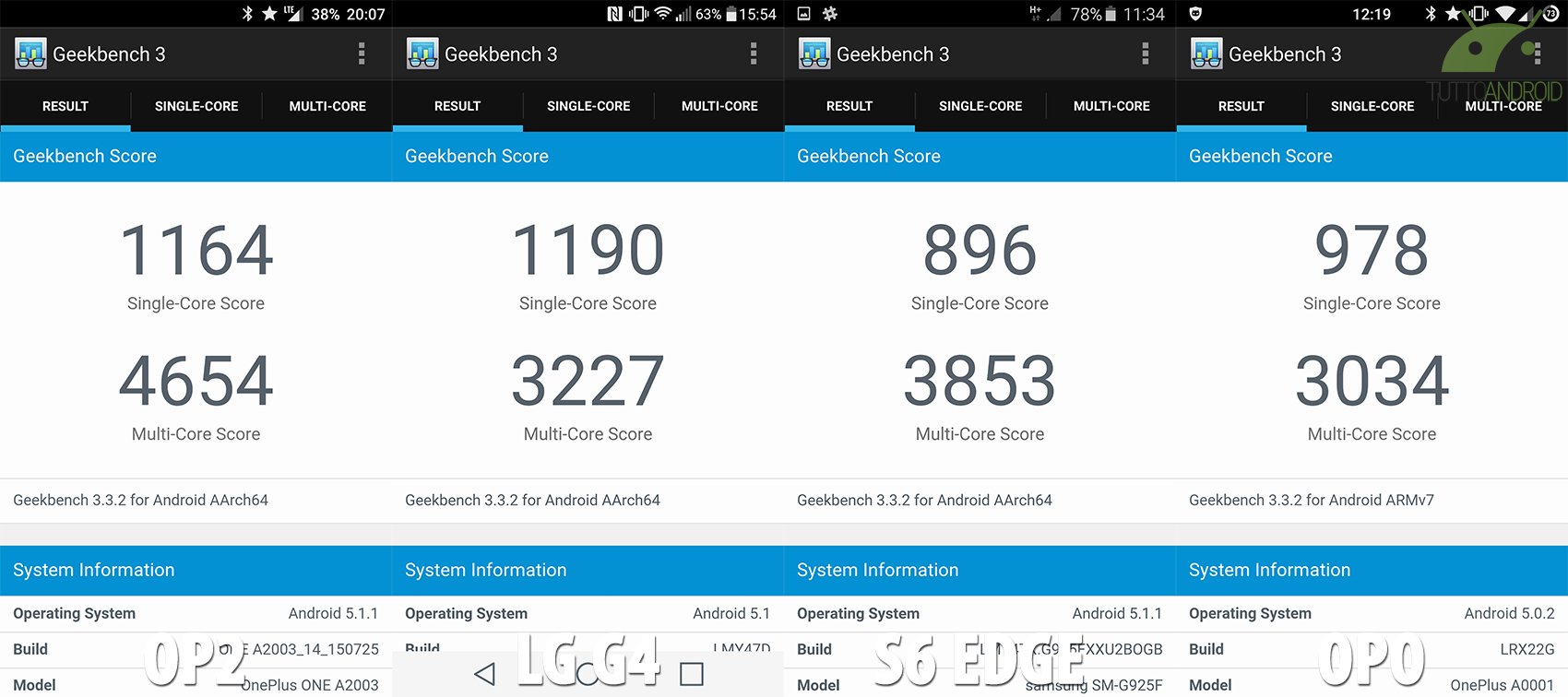Tap samsung SM-G925F model value

(1094, 685)
